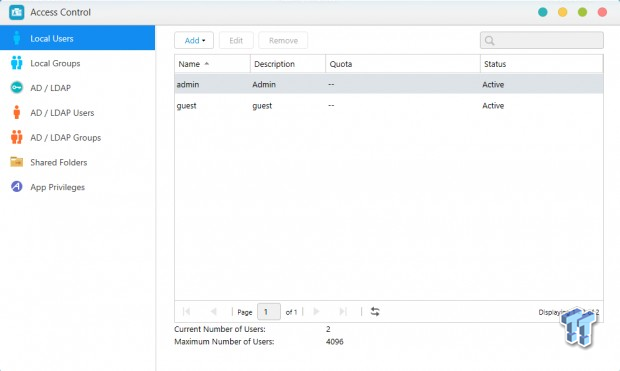The height and width of the screenshot is (371, 620).
Task: Select the guest user name cell
Action: [187, 106]
